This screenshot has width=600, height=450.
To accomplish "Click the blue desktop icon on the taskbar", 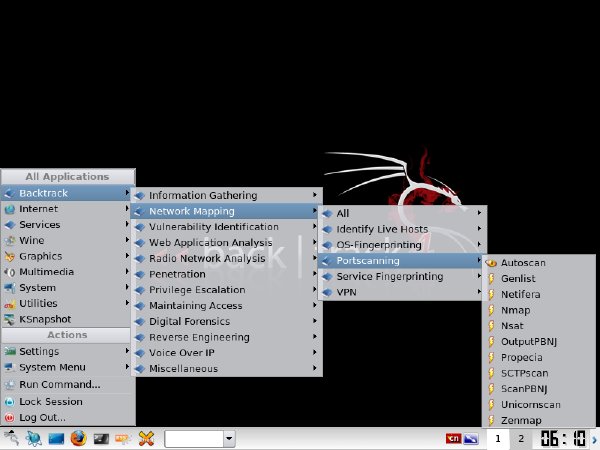I will click(56, 439).
